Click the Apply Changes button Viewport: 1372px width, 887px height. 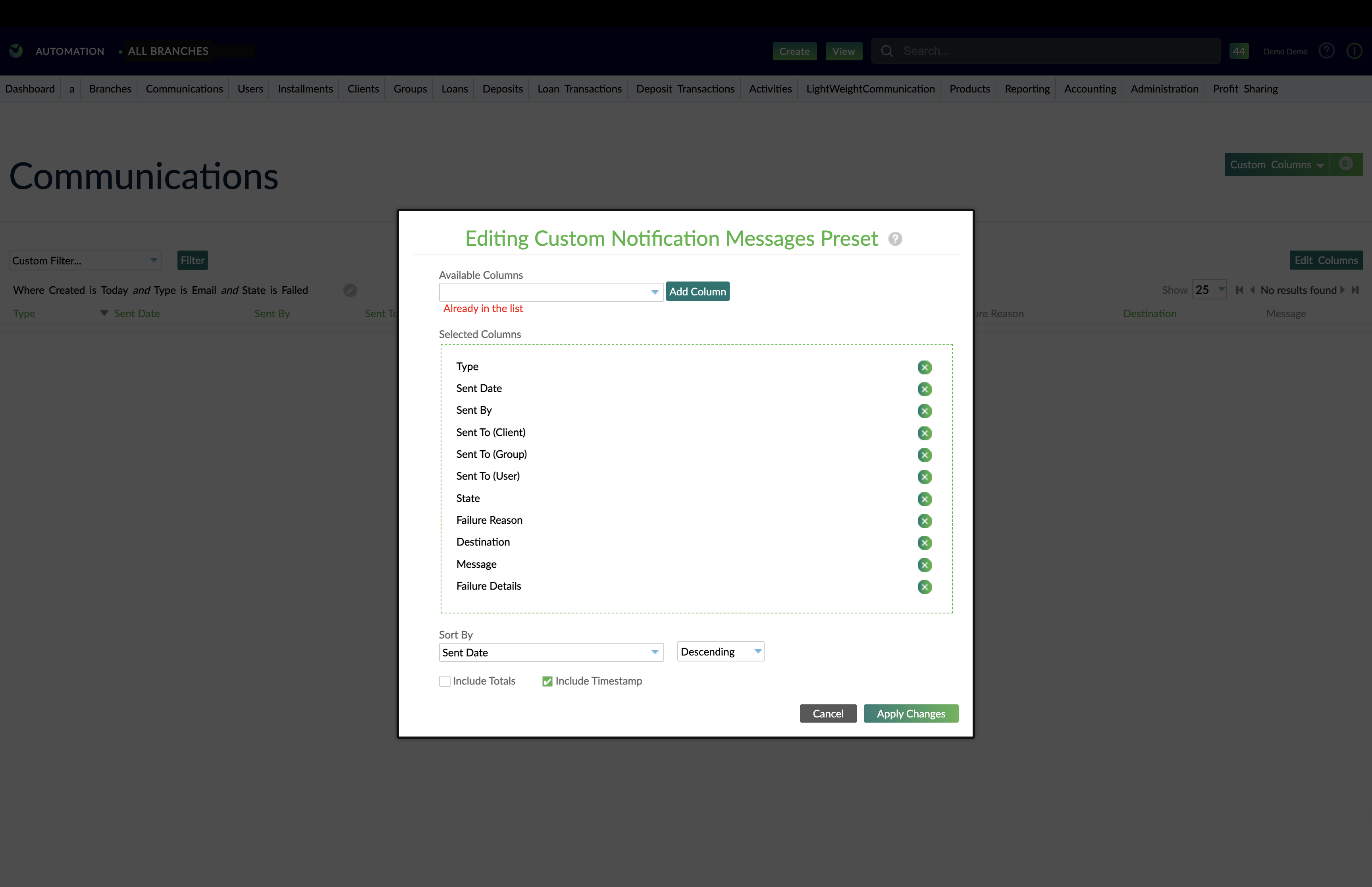(911, 713)
